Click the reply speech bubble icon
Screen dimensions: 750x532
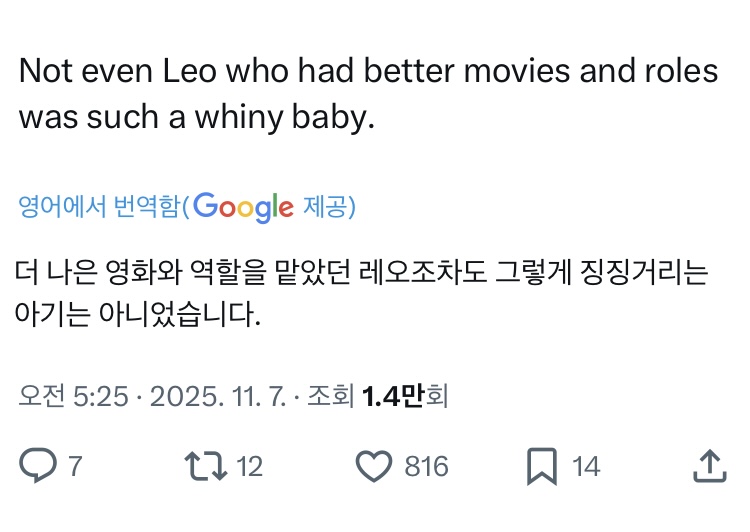[x=38, y=465]
